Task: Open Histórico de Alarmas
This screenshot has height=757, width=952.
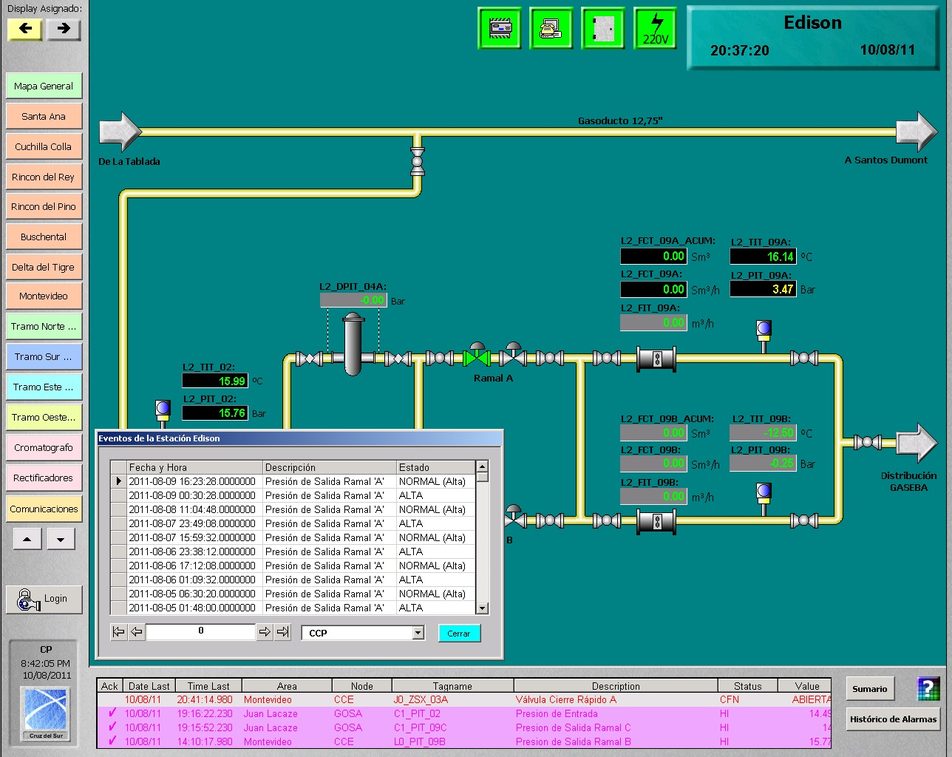Action: coord(892,719)
